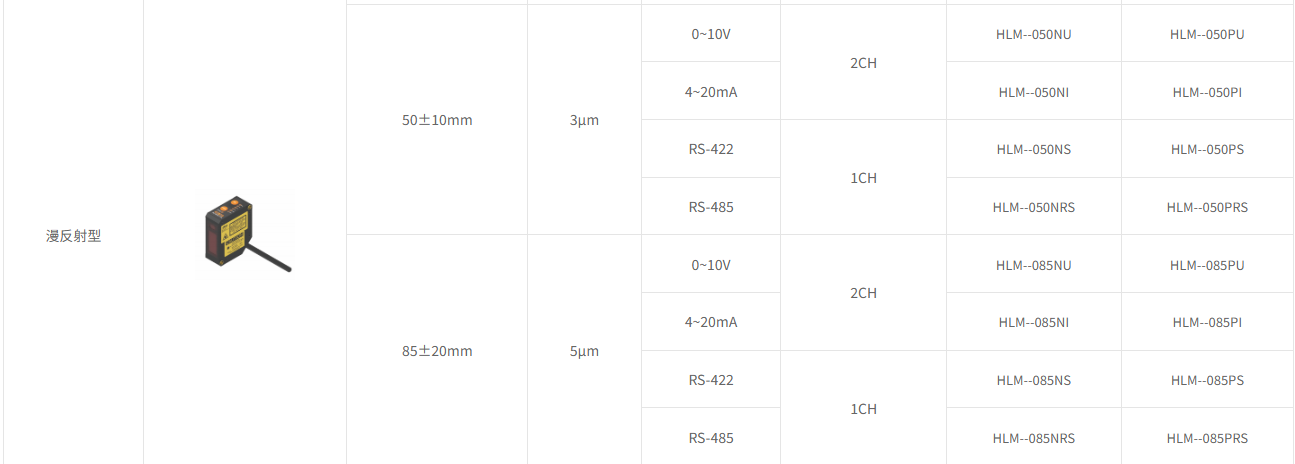Open the HLM--050NS product link
The height and width of the screenshot is (464, 1295).
tap(1033, 149)
